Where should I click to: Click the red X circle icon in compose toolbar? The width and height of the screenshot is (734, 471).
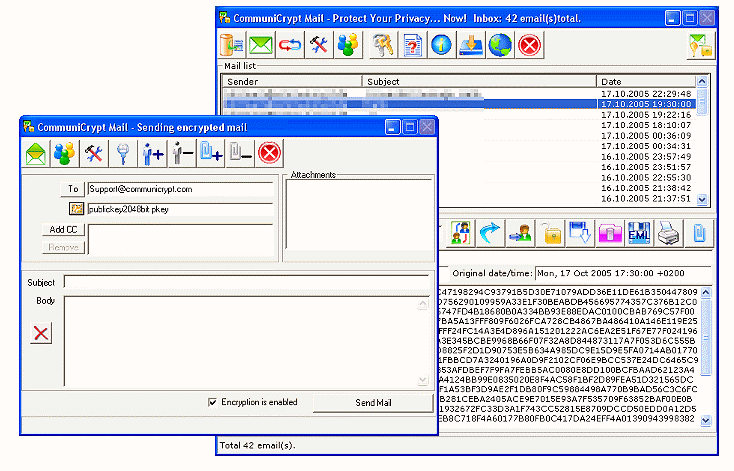pos(270,153)
